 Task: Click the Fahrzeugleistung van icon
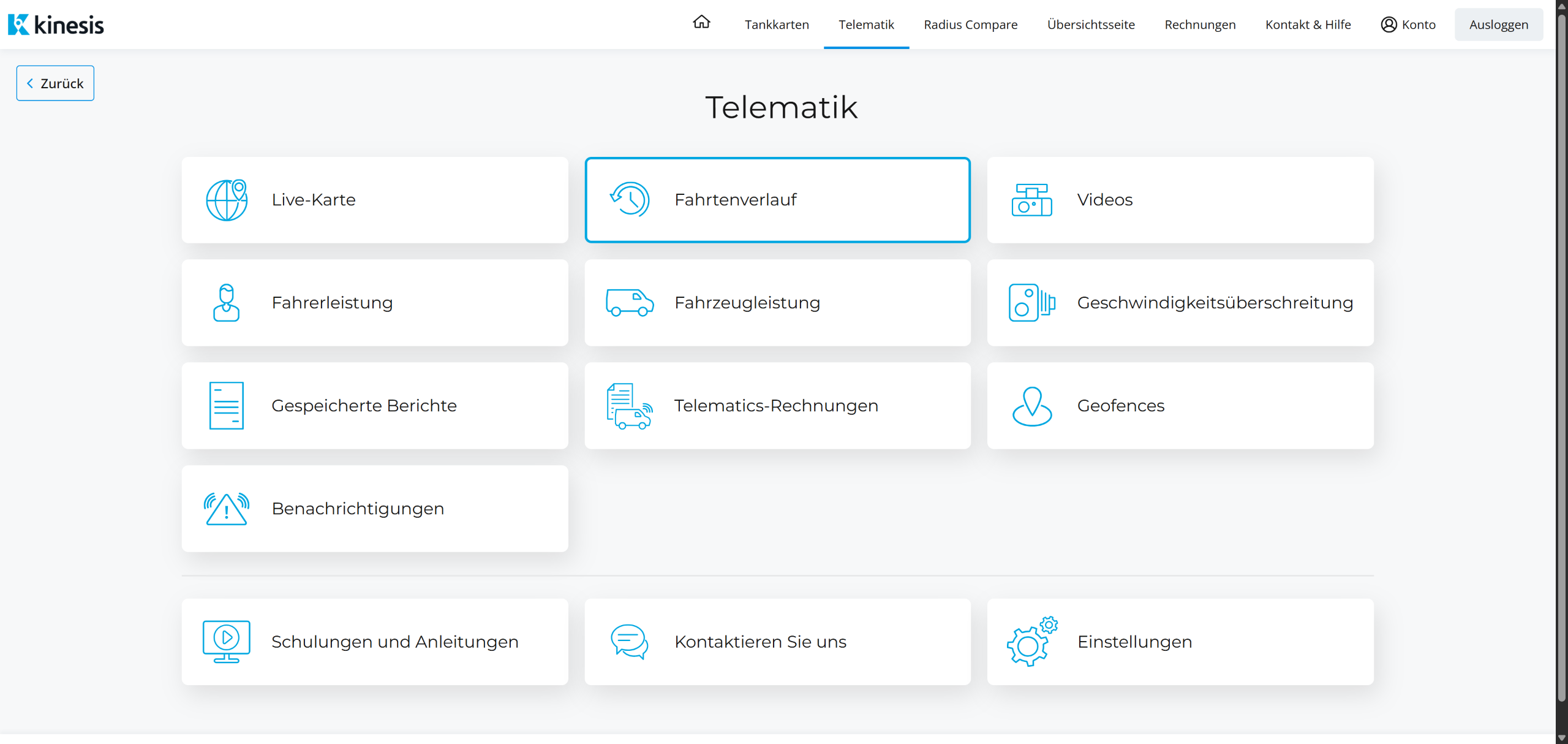(629, 303)
